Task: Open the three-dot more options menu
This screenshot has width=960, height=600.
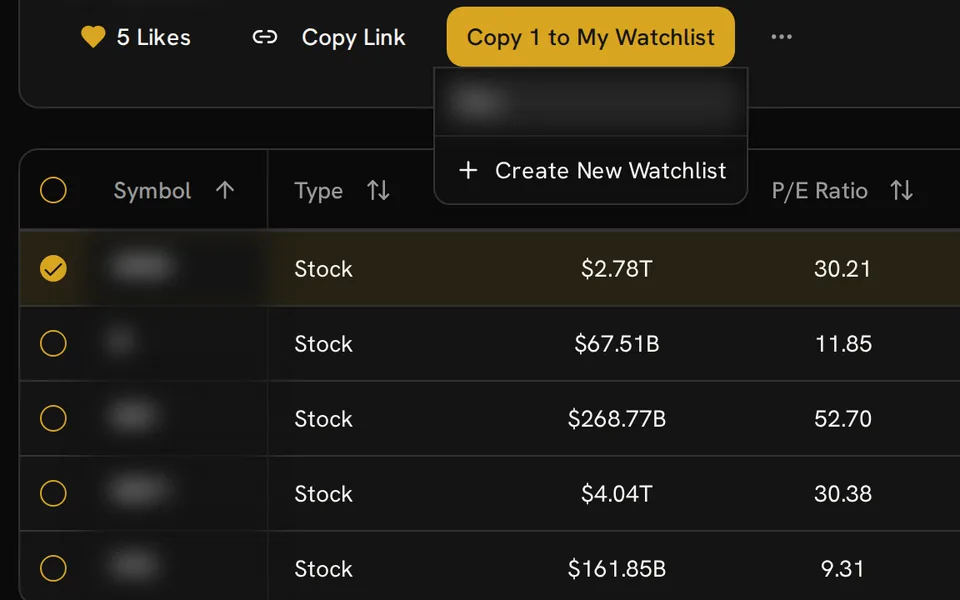Action: coord(781,37)
